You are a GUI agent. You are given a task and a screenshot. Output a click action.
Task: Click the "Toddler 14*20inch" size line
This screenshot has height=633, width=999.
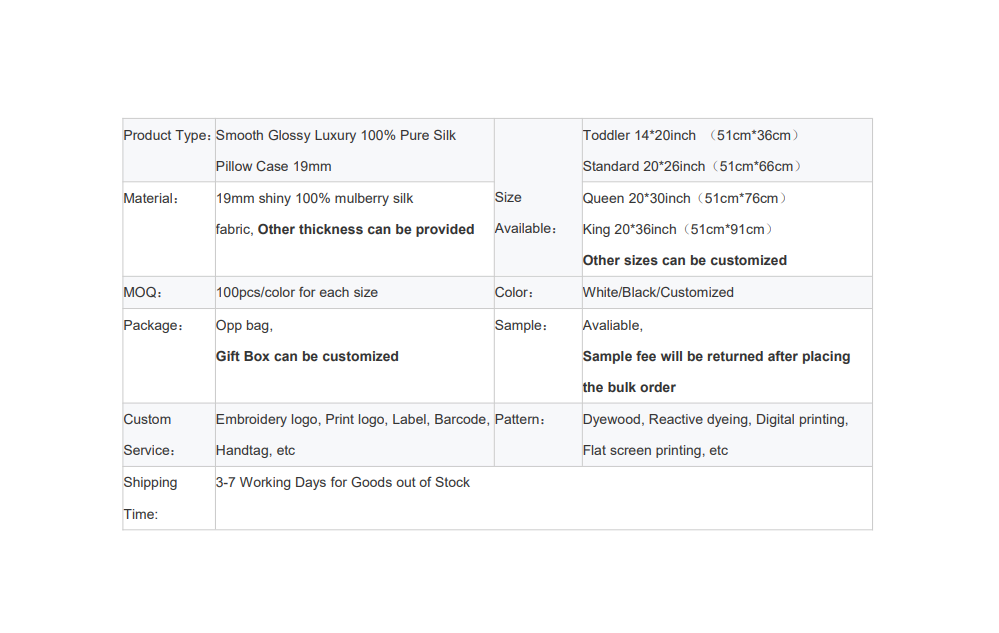pyautogui.click(x=639, y=136)
